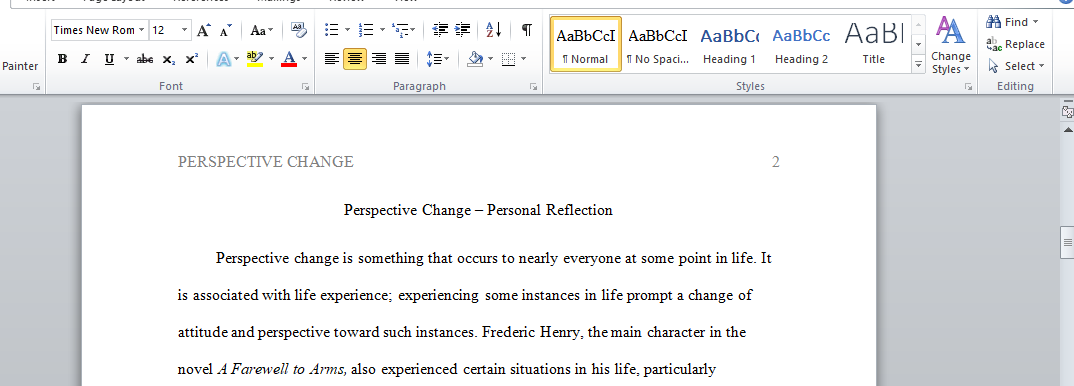Apply the red font color
Screen dimensions: 1074x386
click(289, 60)
